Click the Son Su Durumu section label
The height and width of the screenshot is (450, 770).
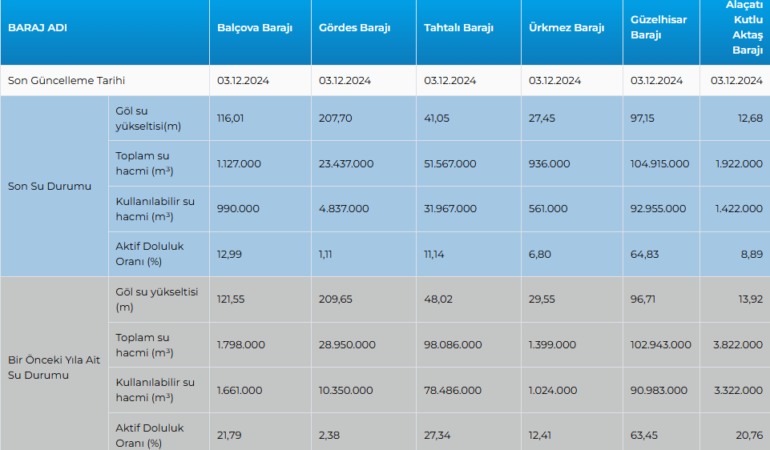pos(49,186)
